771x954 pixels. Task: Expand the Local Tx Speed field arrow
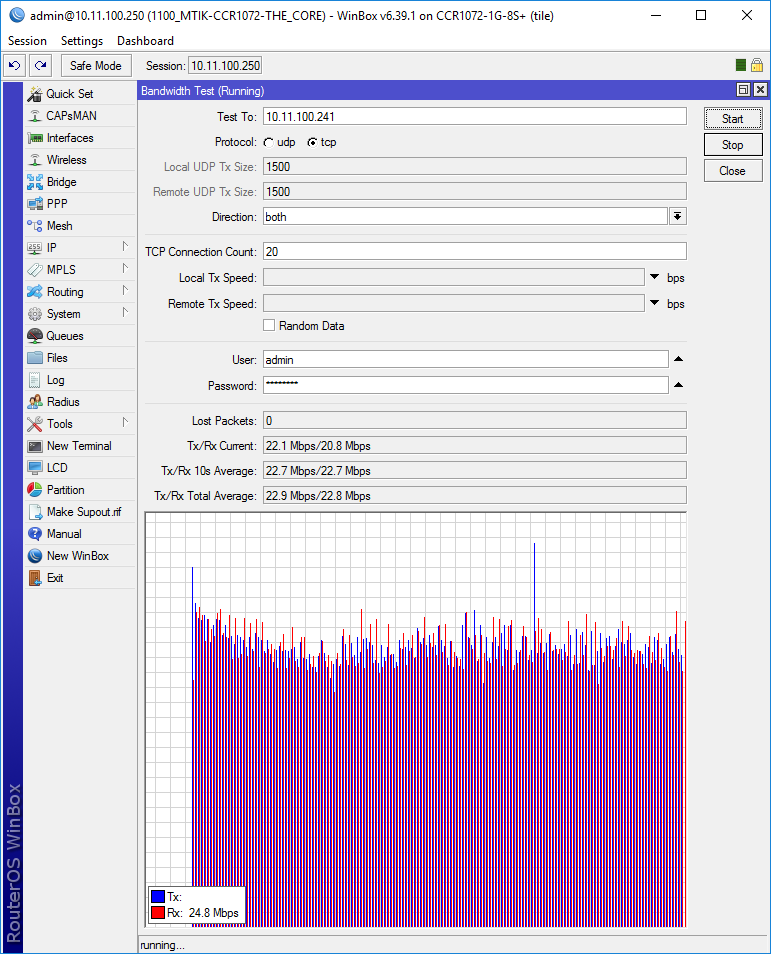(655, 277)
